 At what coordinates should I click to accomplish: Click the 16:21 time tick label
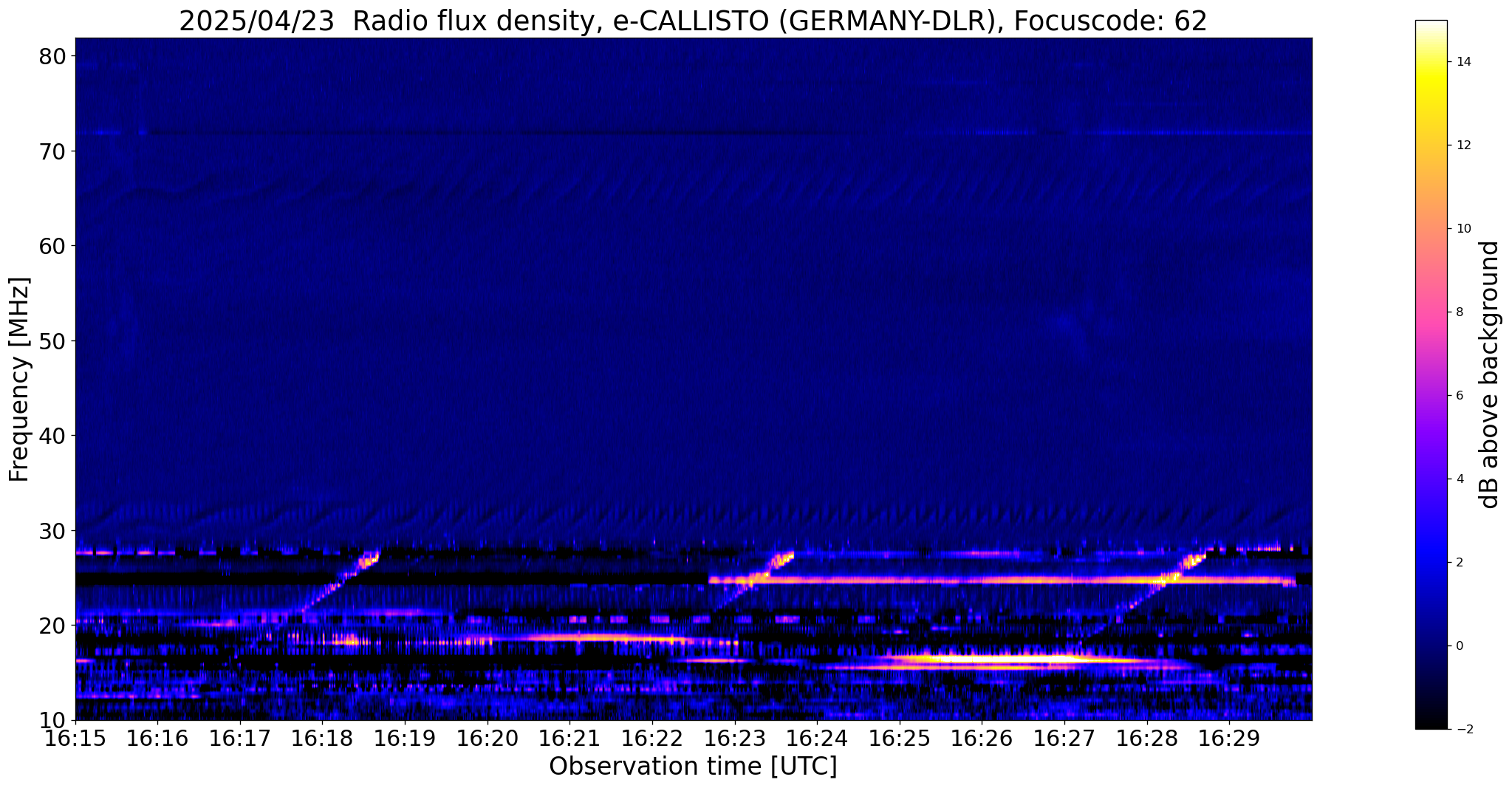coord(569,739)
